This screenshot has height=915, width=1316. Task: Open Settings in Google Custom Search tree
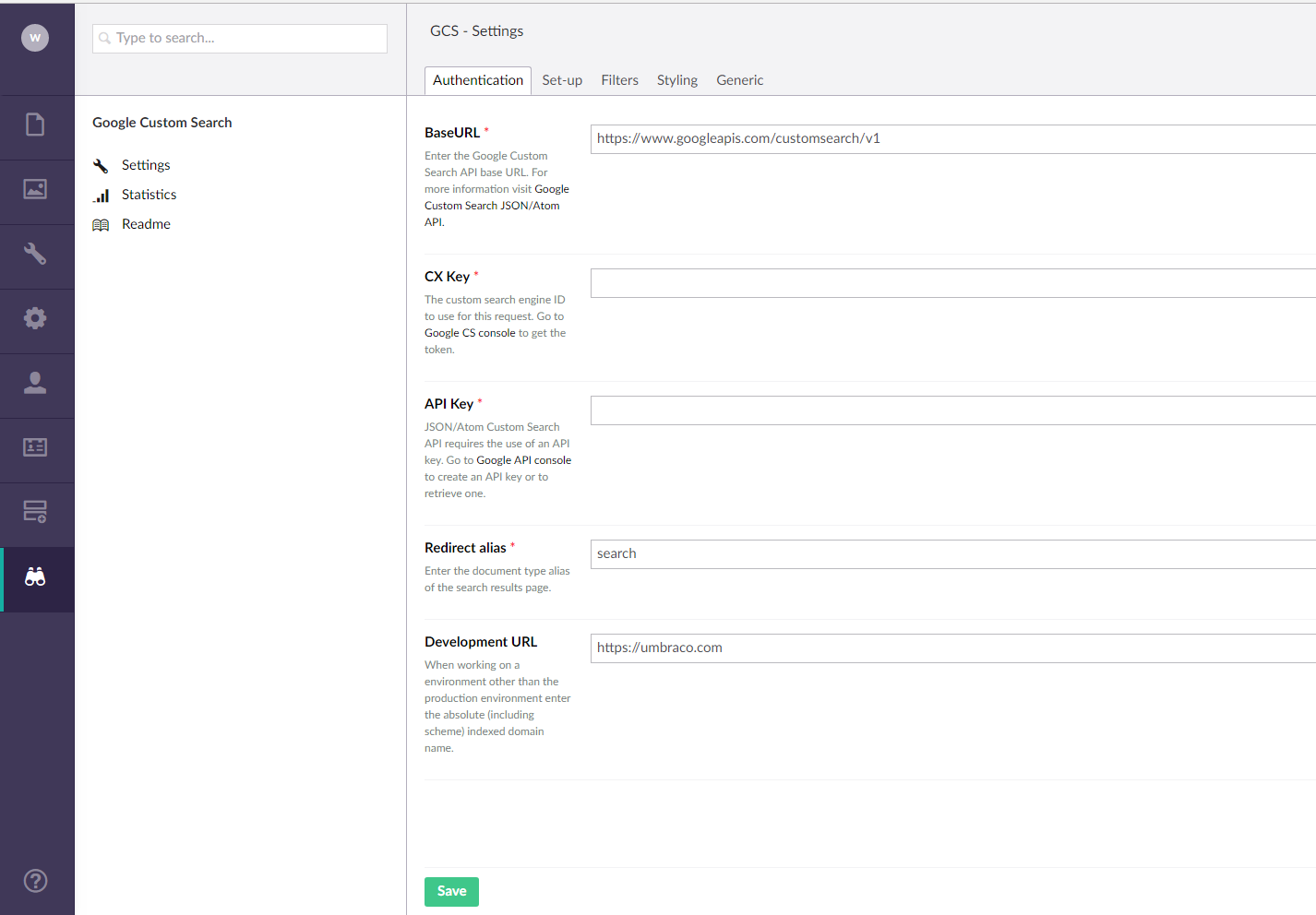146,165
